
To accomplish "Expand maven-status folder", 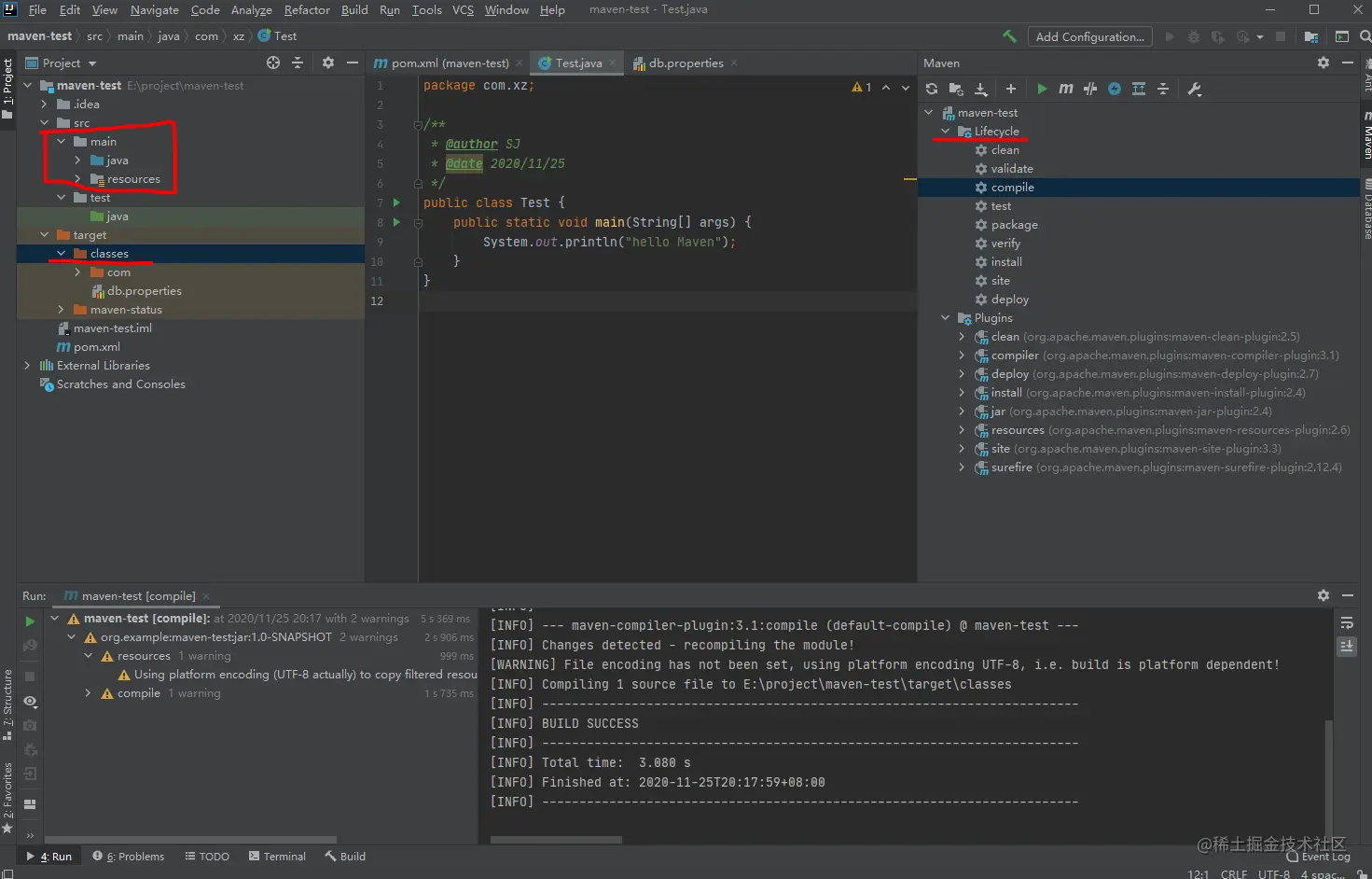I will 62,309.
